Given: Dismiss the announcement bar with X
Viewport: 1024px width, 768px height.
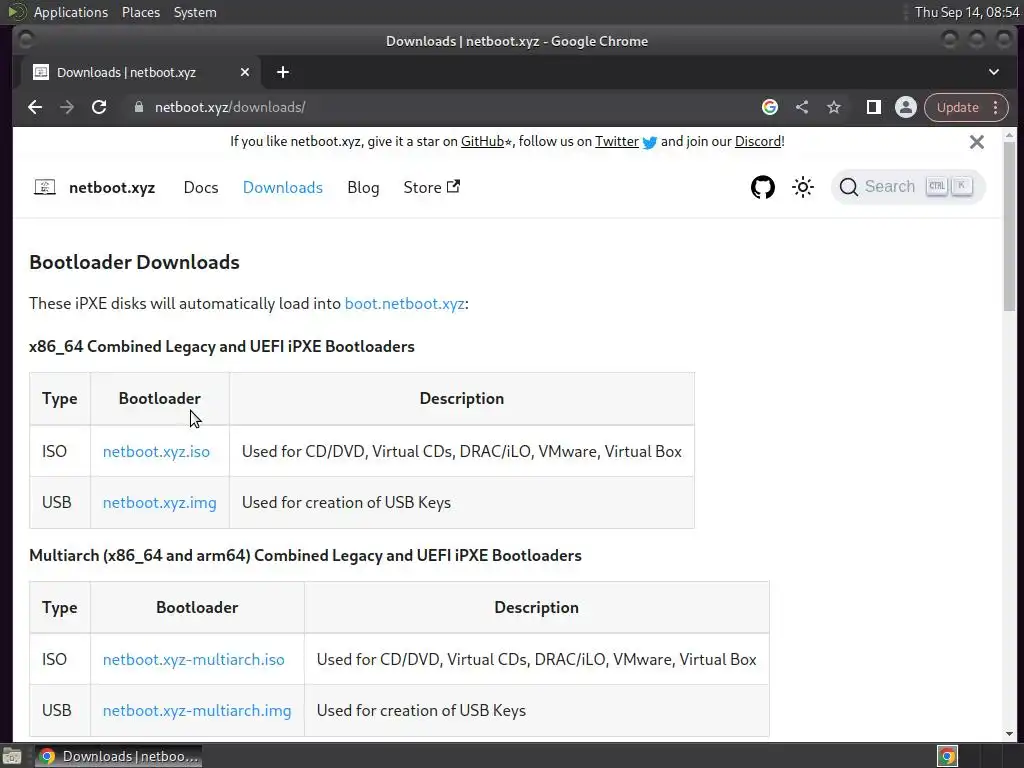Looking at the screenshot, I should (x=977, y=142).
